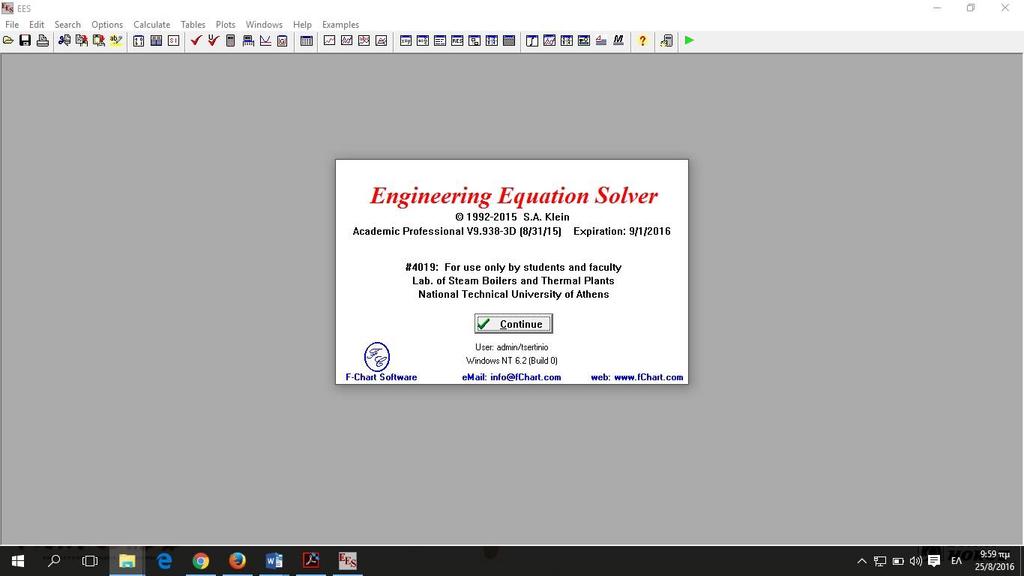1024x576 pixels.
Task: Click the 'Engineering Equation Solver' title text
Action: click(x=514, y=195)
